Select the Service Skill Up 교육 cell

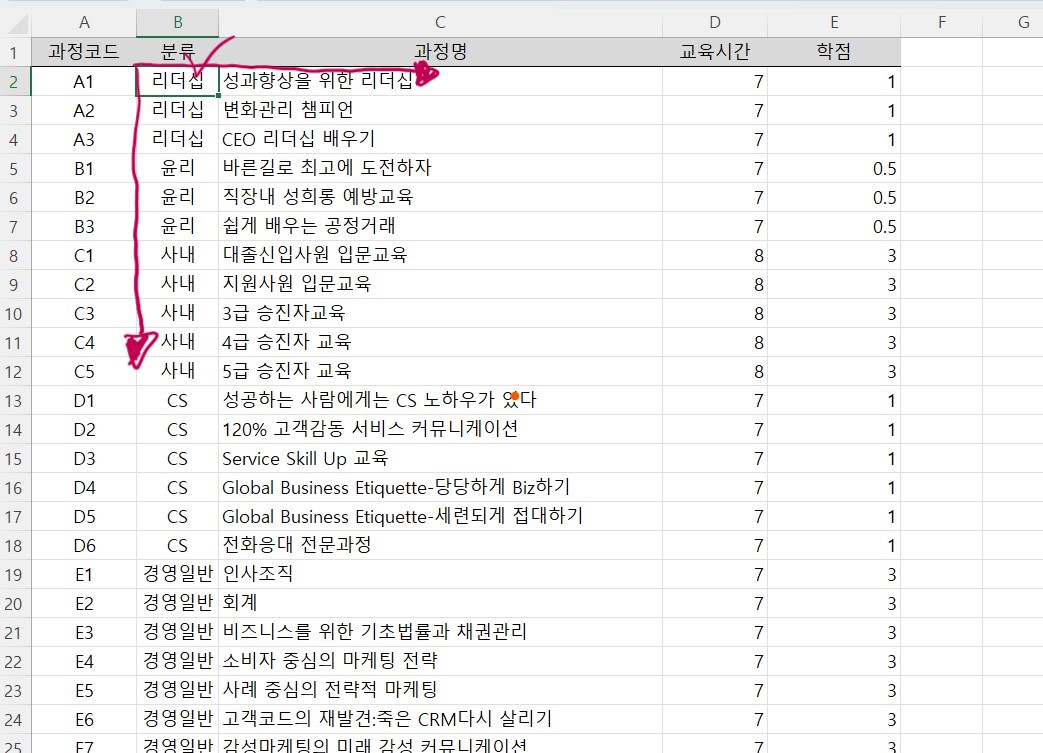point(440,458)
